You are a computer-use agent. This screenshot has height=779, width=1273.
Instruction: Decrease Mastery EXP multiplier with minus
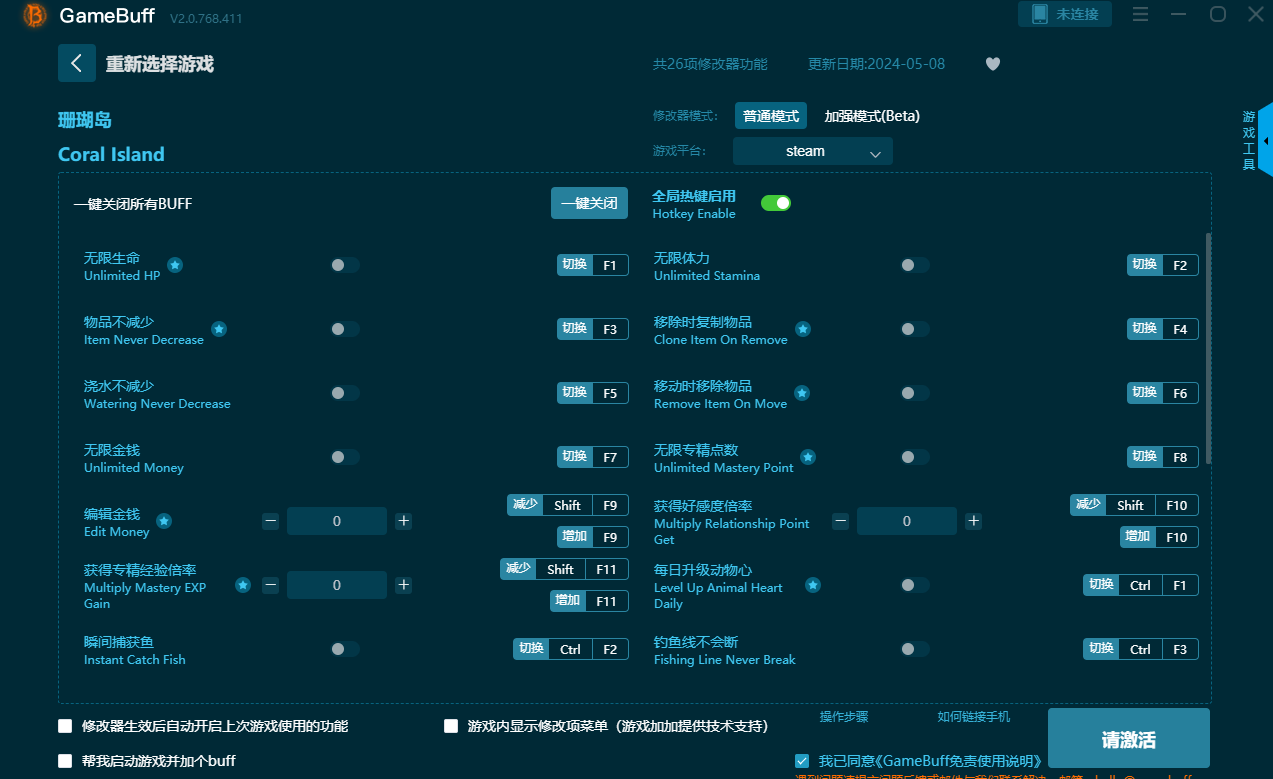pyautogui.click(x=271, y=585)
